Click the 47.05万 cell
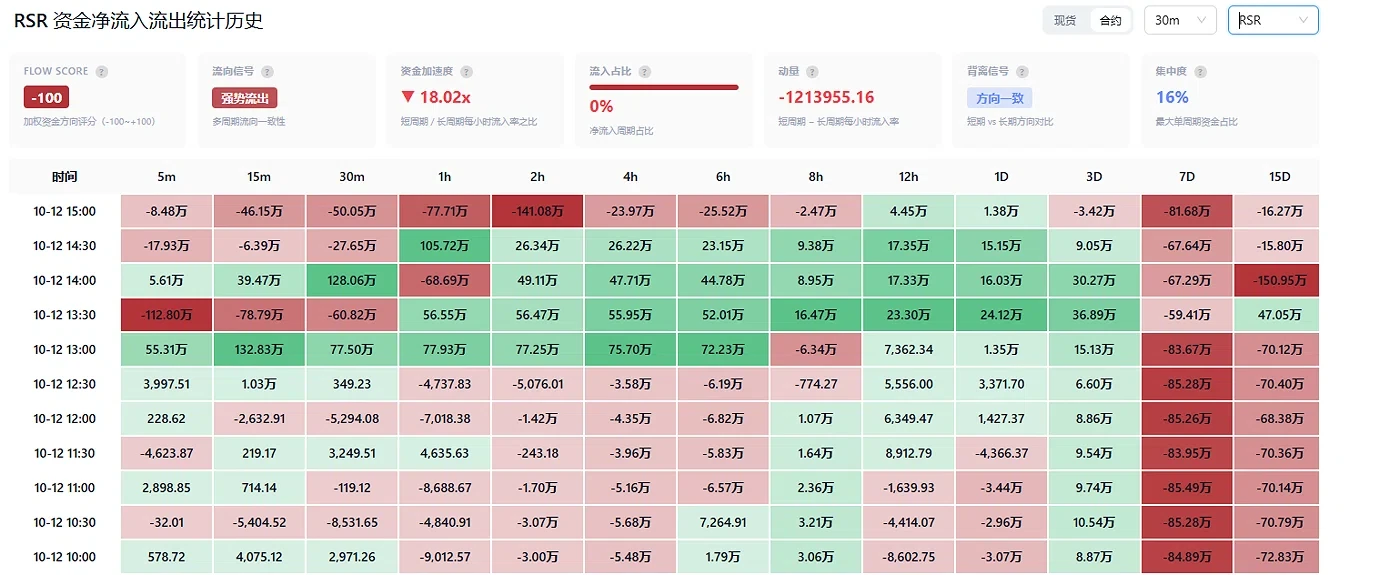This screenshot has height=575, width=1389. 1279,315
